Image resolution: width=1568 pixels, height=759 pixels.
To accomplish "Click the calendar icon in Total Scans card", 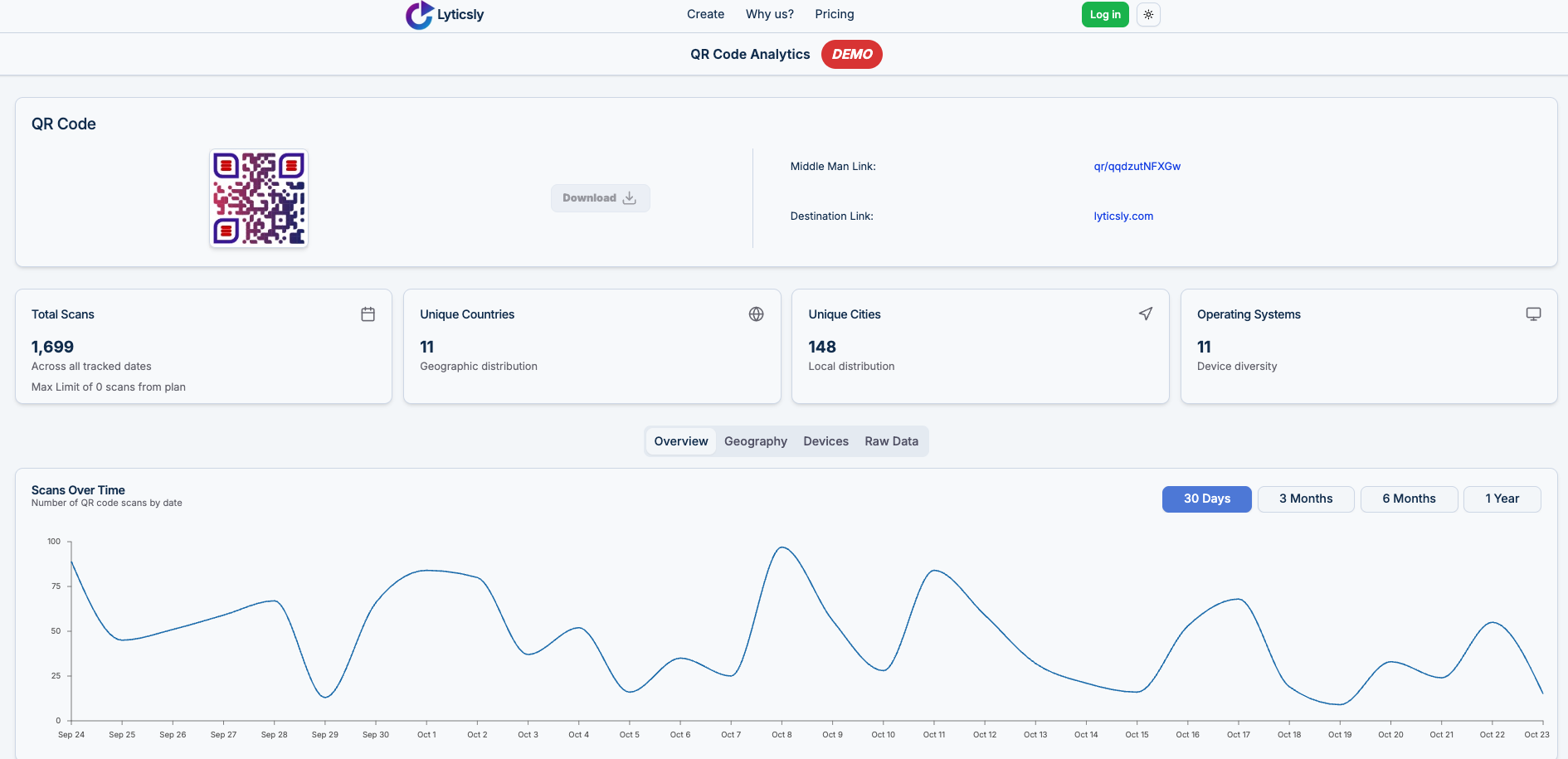I will (368, 314).
